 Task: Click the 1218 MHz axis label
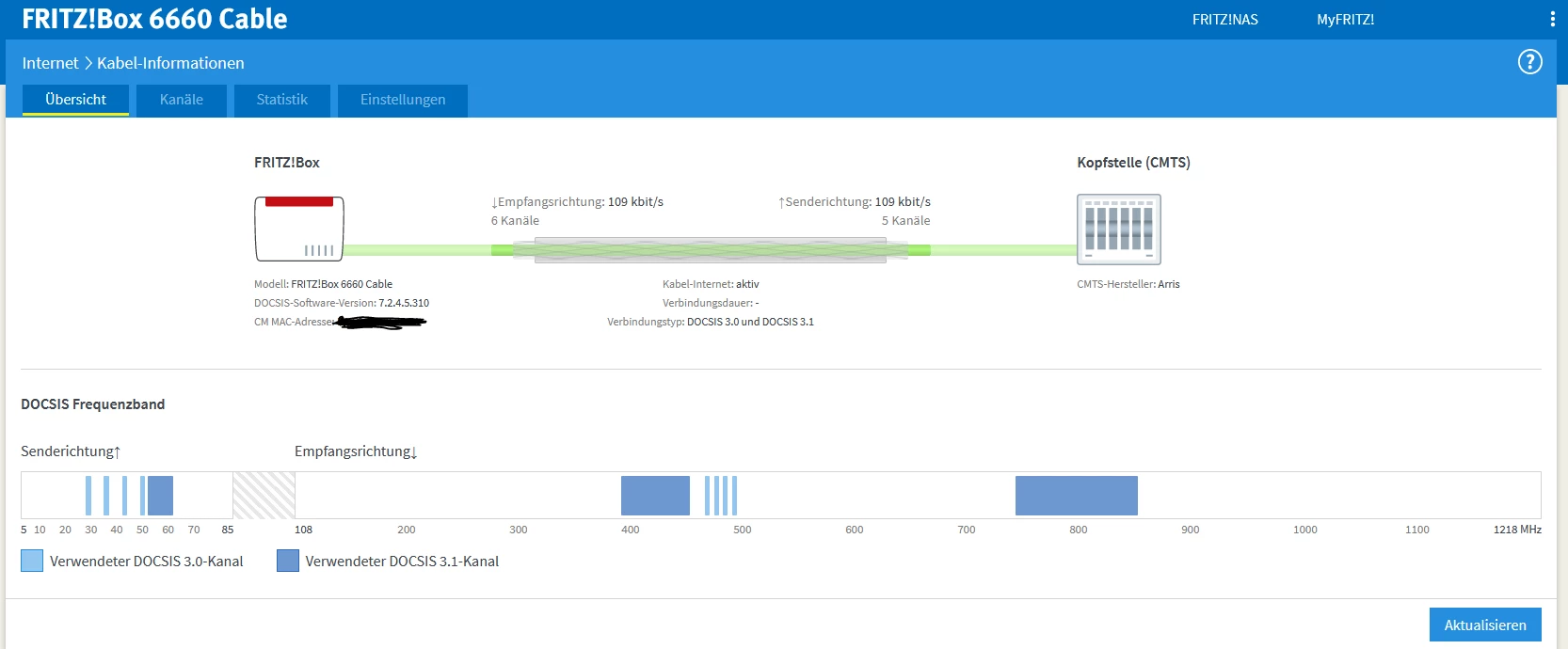pyautogui.click(x=1517, y=530)
